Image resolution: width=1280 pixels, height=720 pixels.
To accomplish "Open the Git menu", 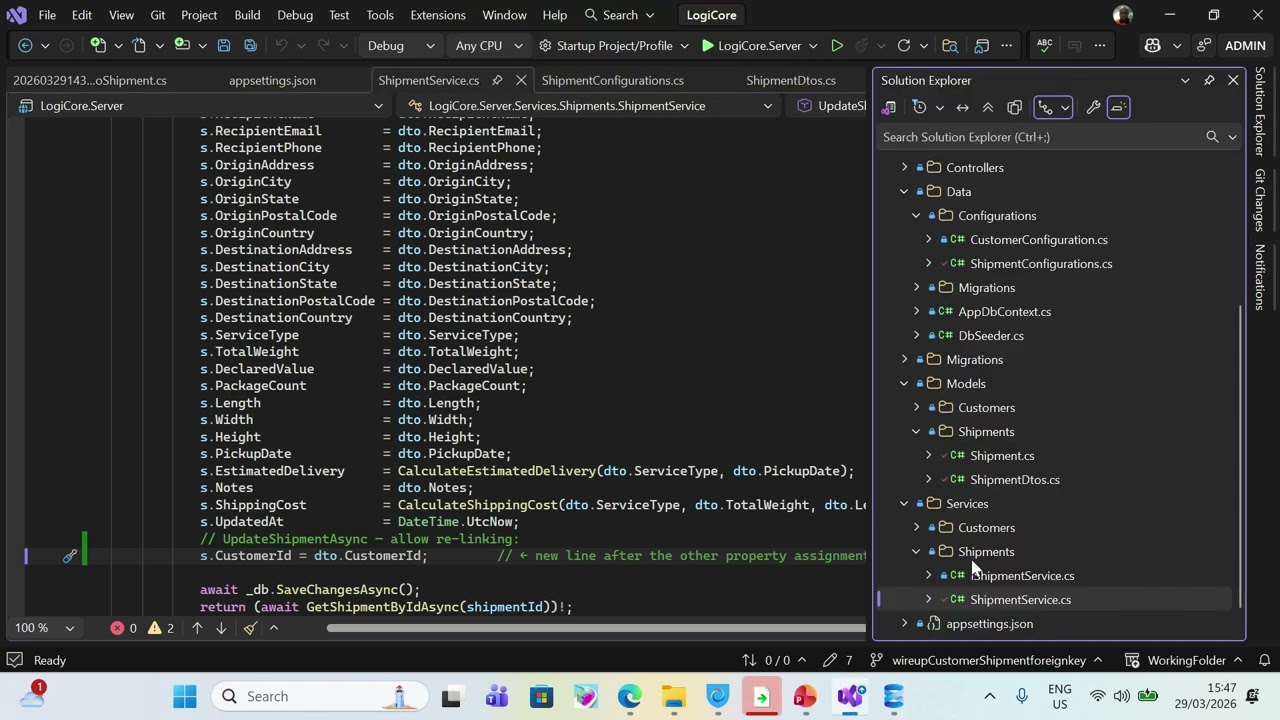I will pyautogui.click(x=158, y=15).
